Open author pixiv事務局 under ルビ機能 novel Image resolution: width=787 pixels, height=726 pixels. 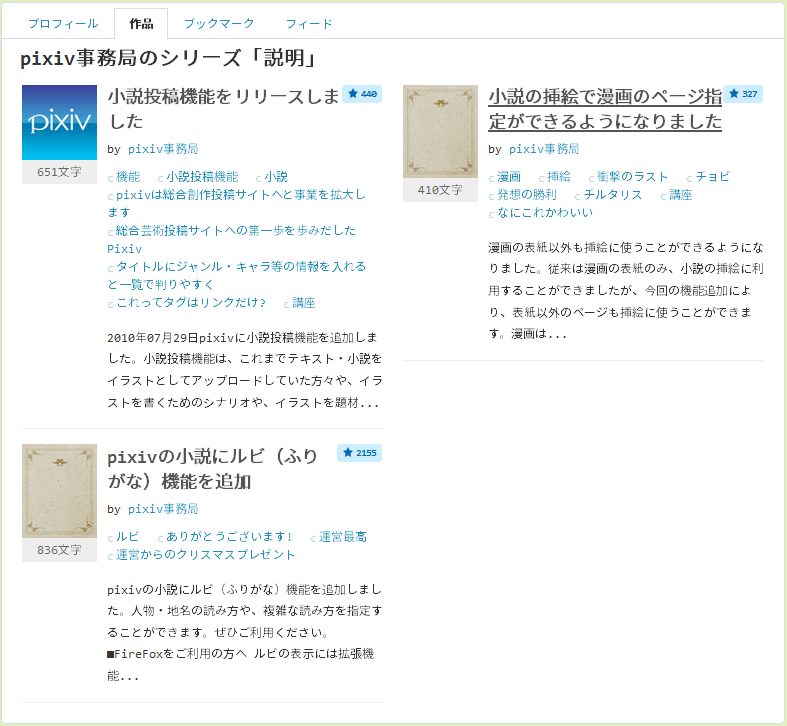coord(163,509)
